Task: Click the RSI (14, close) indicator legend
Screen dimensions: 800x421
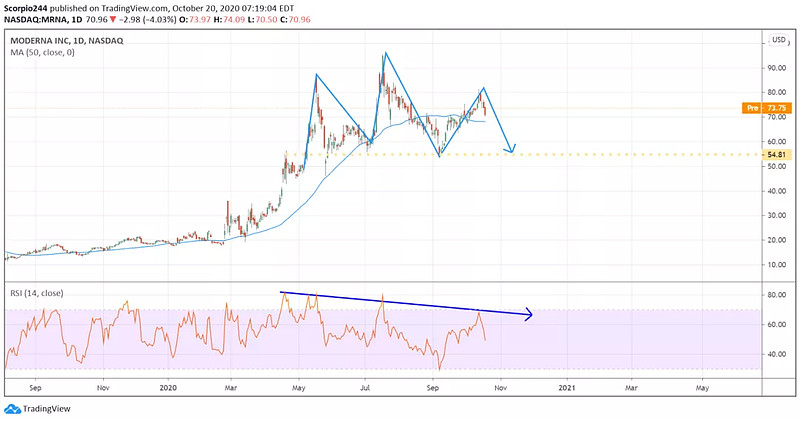Action: (37, 293)
